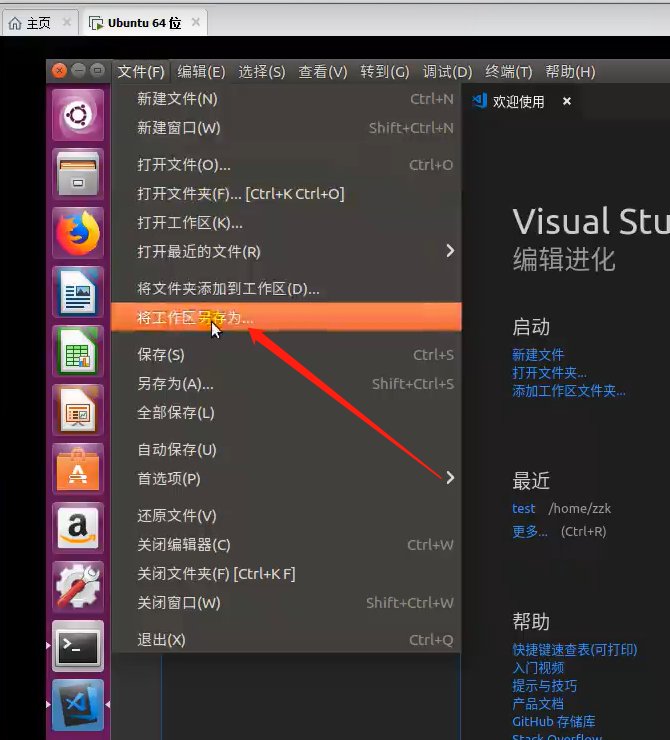Image resolution: width=670 pixels, height=740 pixels.
Task: Open the 选择(S) menu
Action: coord(262,72)
